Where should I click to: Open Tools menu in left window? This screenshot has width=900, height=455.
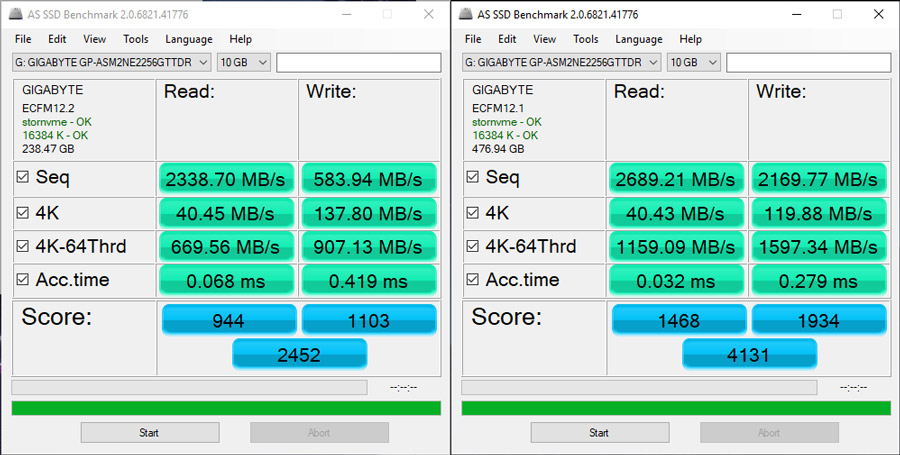coord(135,39)
